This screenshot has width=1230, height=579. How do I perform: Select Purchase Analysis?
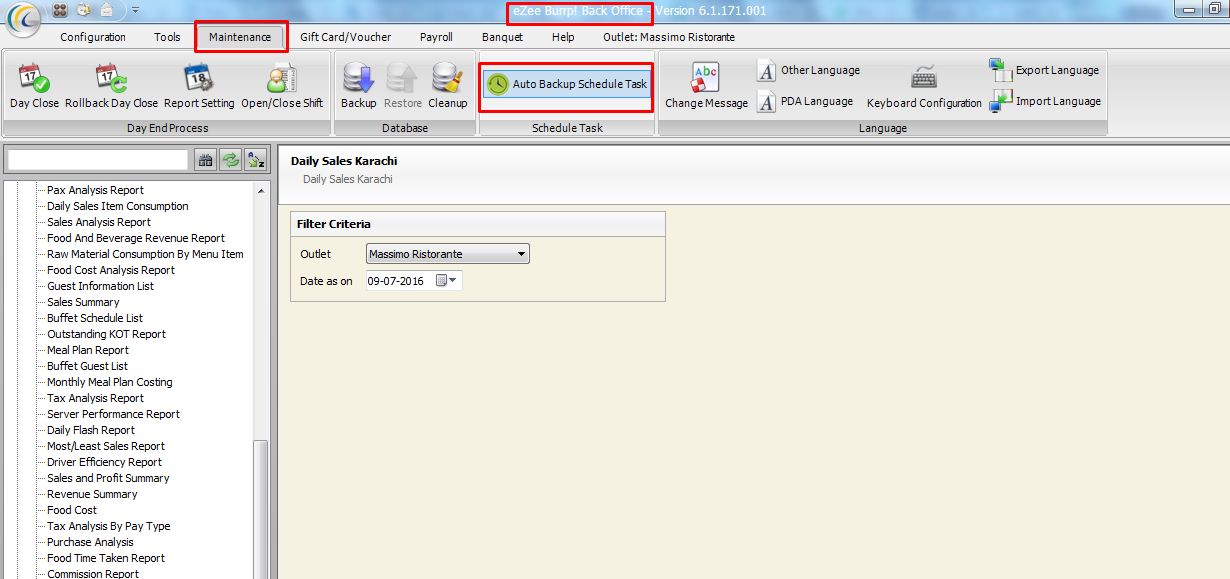point(90,542)
